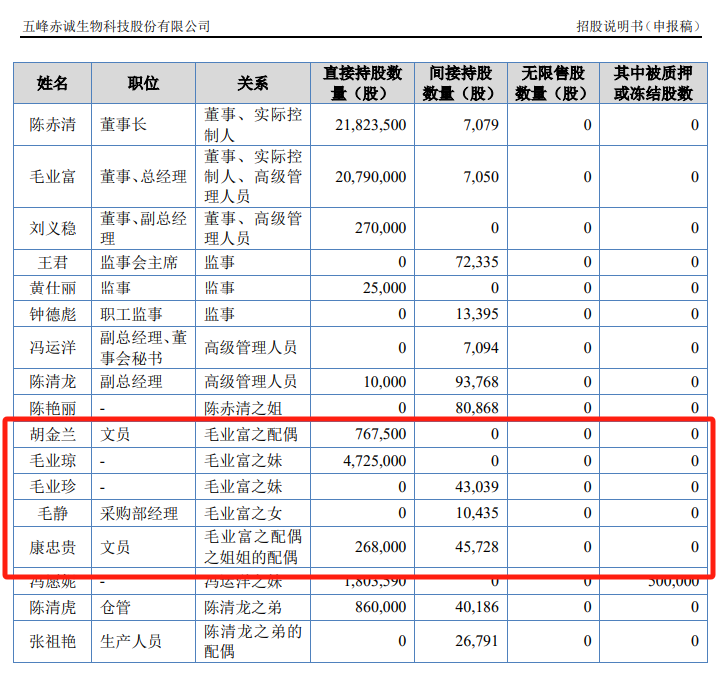
Task: Click the name cell 钟德彪
Action: point(52,315)
